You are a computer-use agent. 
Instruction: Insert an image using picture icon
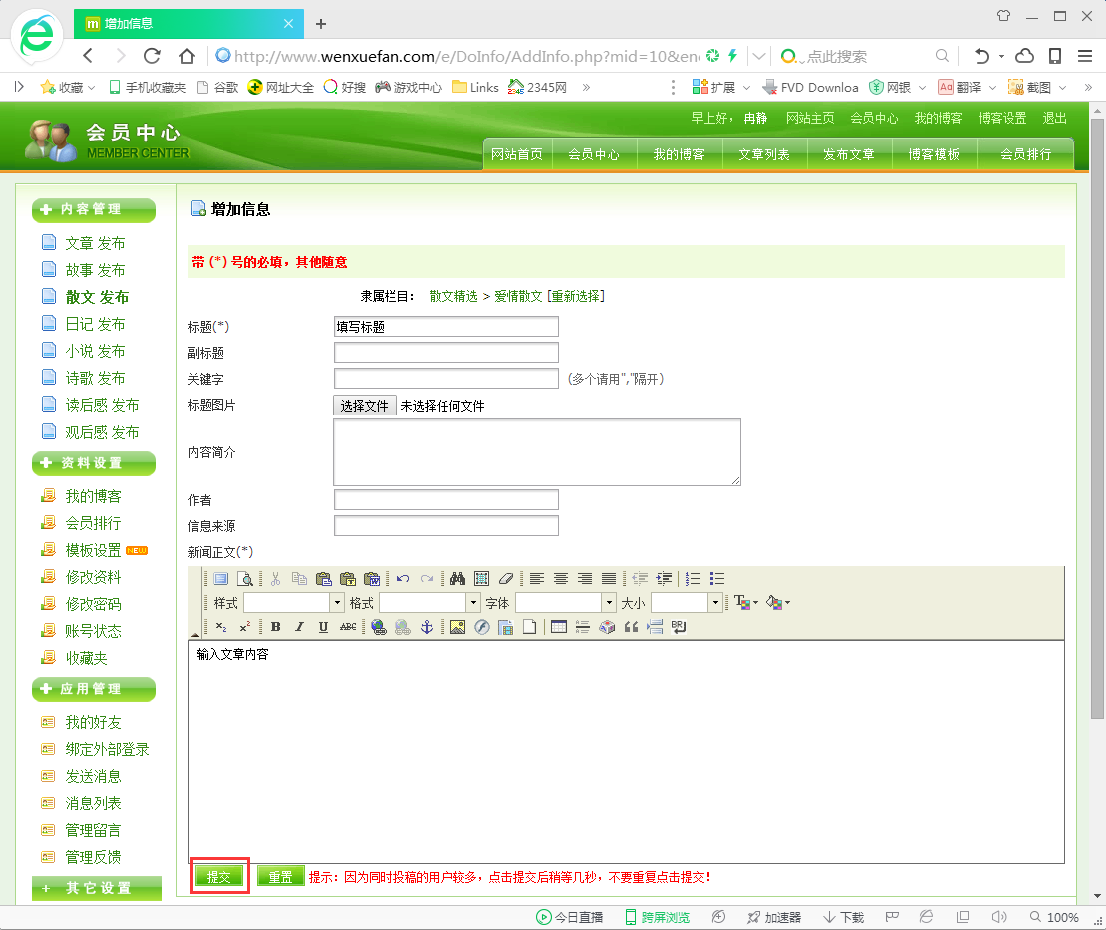(457, 627)
